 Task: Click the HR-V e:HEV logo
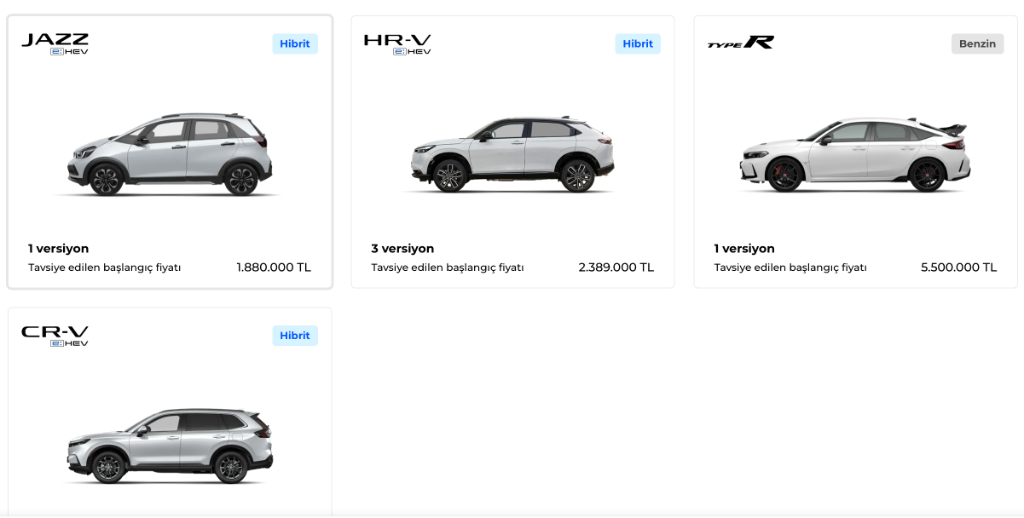(x=397, y=43)
